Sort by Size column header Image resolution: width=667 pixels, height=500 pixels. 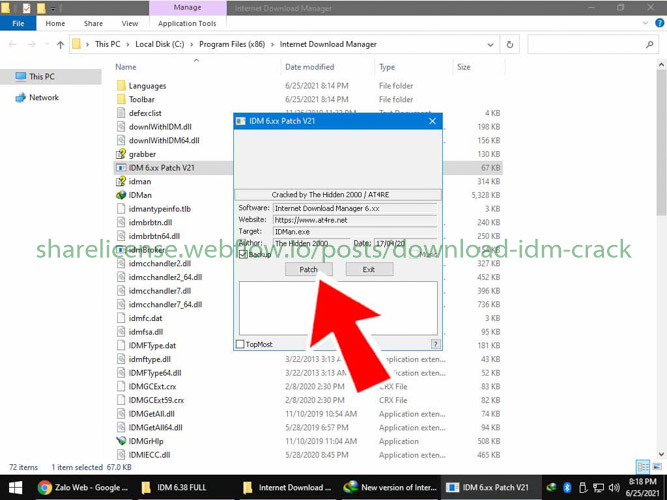(464, 67)
